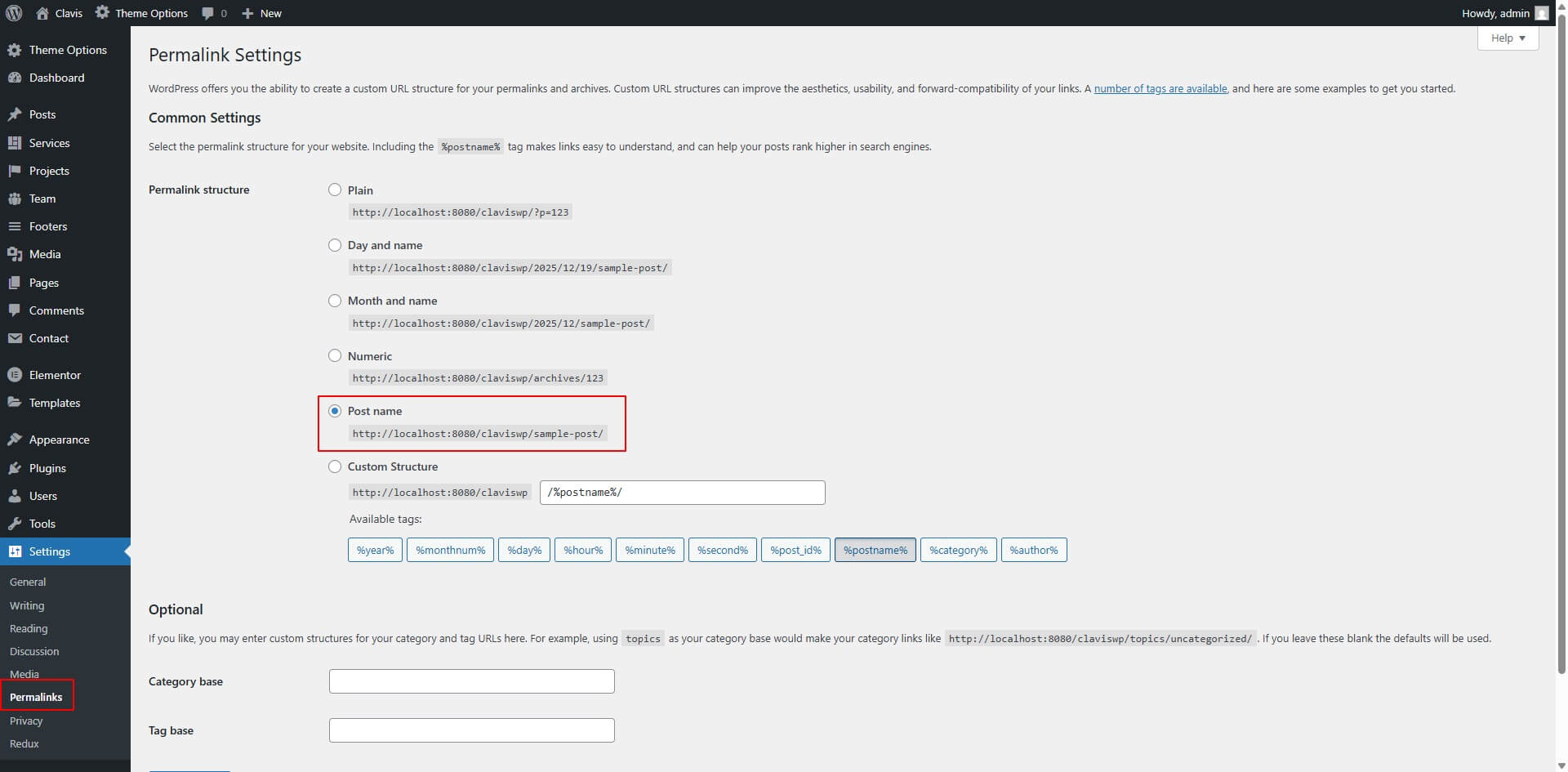Select the Custom Structure radio button
Screen dimensions: 1568x772
tap(335, 466)
